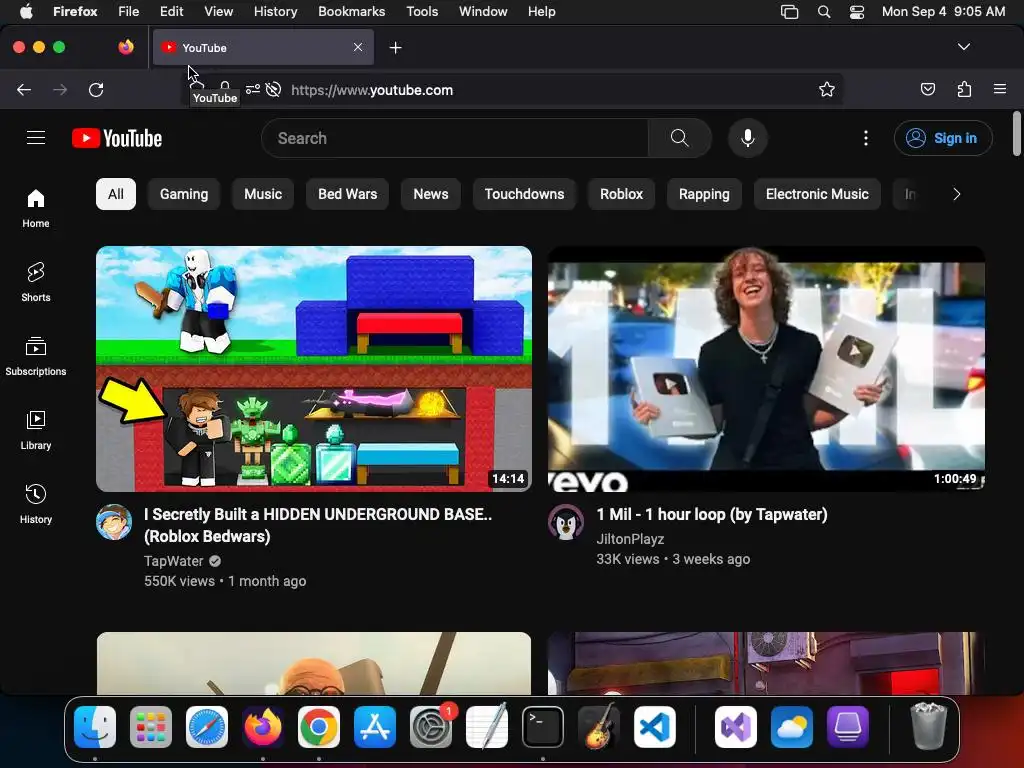Screen dimensions: 1024x768
Task: Click the search magnifier button
Action: (679, 138)
